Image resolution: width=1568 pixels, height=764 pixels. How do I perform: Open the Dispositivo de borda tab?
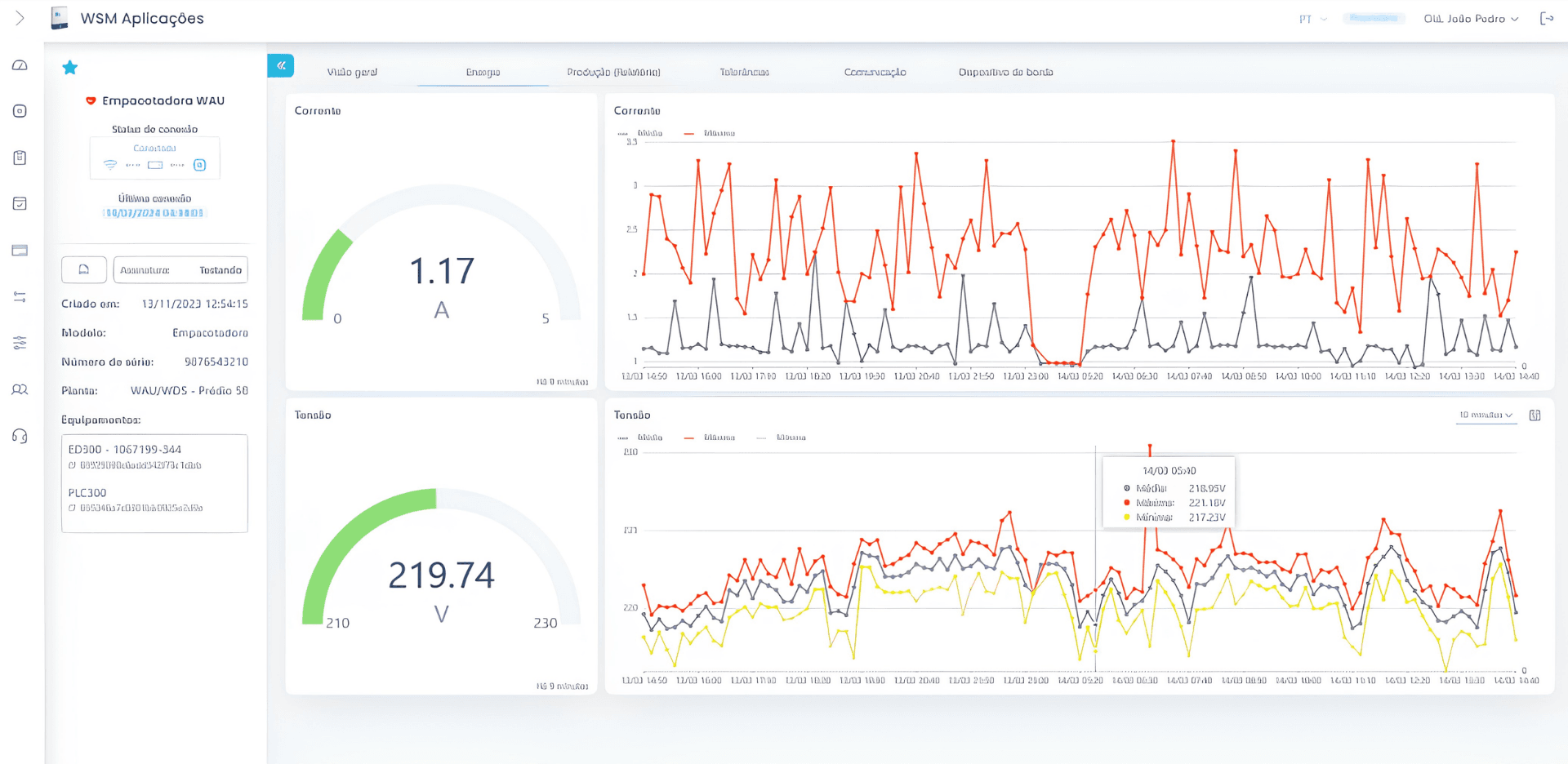point(1005,72)
